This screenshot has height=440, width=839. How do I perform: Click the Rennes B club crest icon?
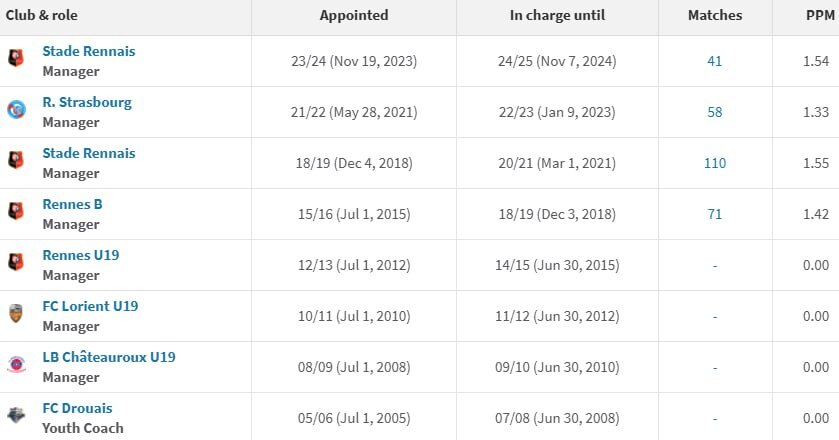16,211
